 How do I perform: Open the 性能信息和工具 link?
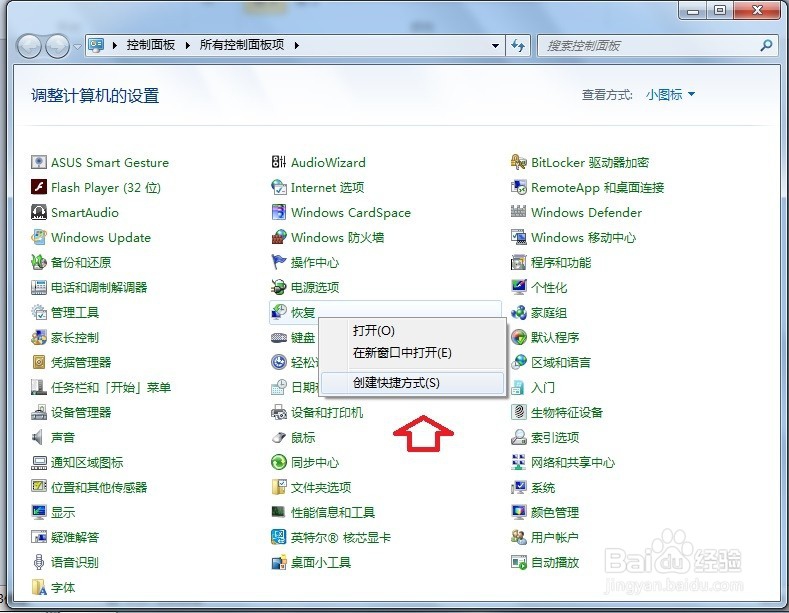[x=333, y=512]
